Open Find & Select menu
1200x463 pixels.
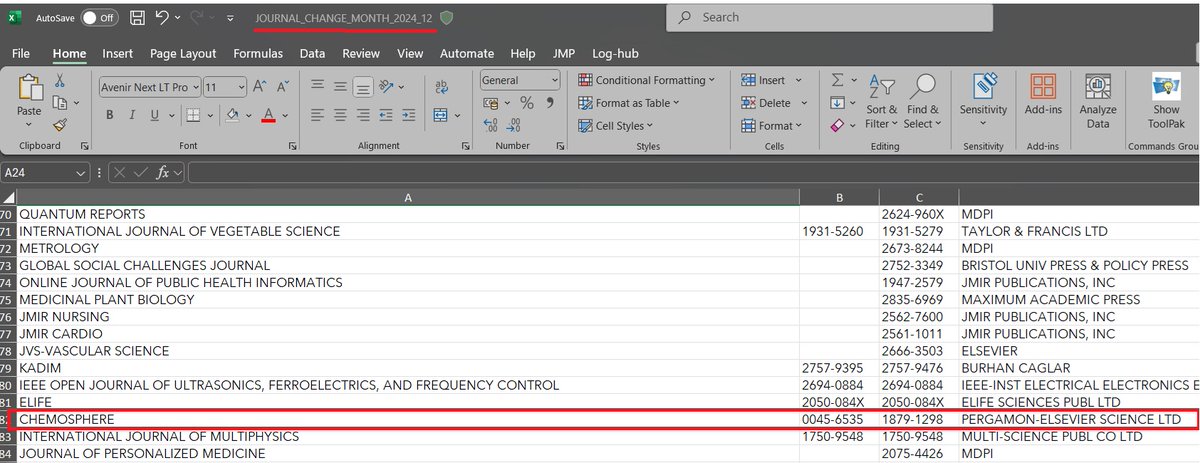click(923, 101)
